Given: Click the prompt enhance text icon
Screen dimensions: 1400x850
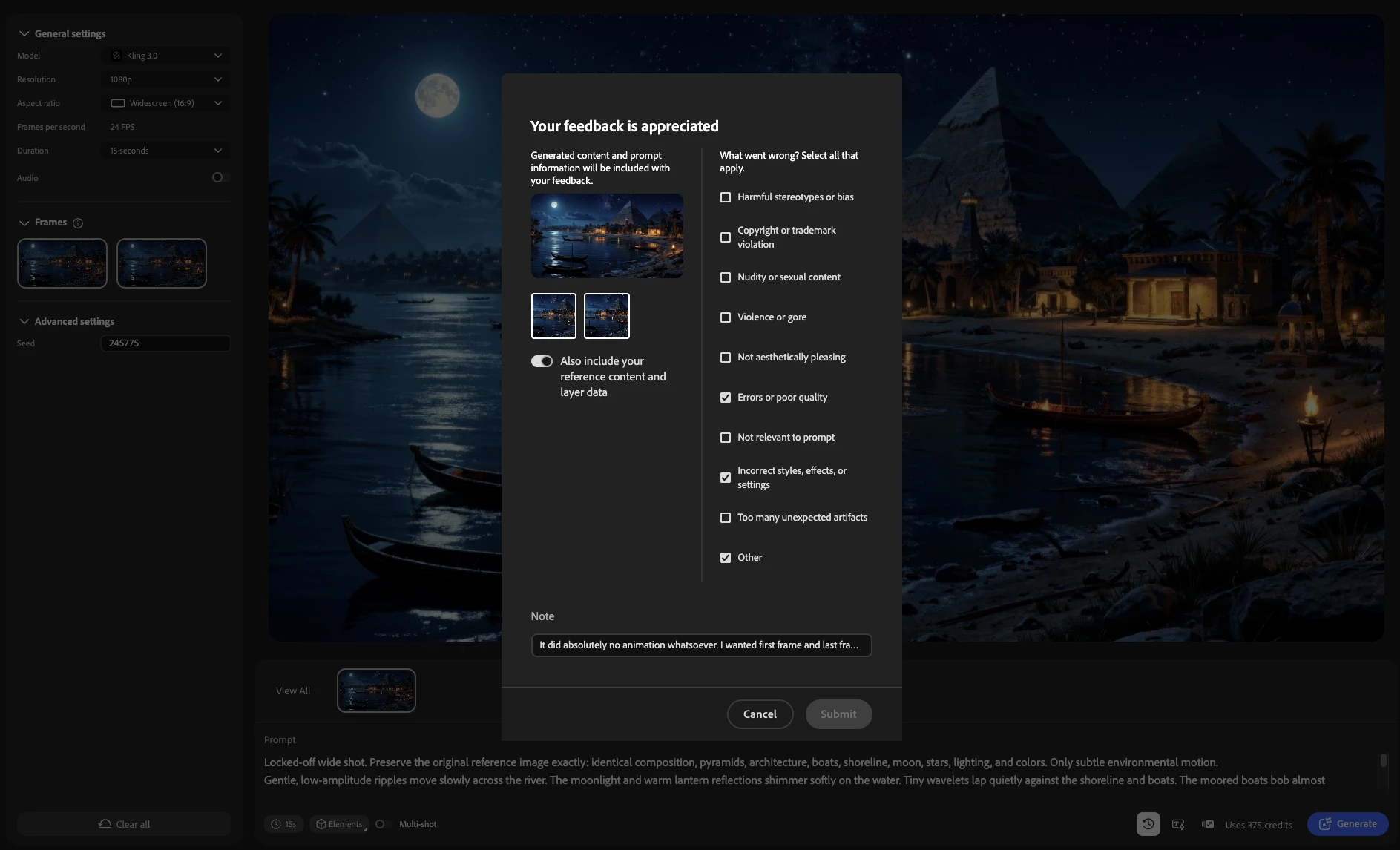Looking at the screenshot, I should click(x=1178, y=824).
